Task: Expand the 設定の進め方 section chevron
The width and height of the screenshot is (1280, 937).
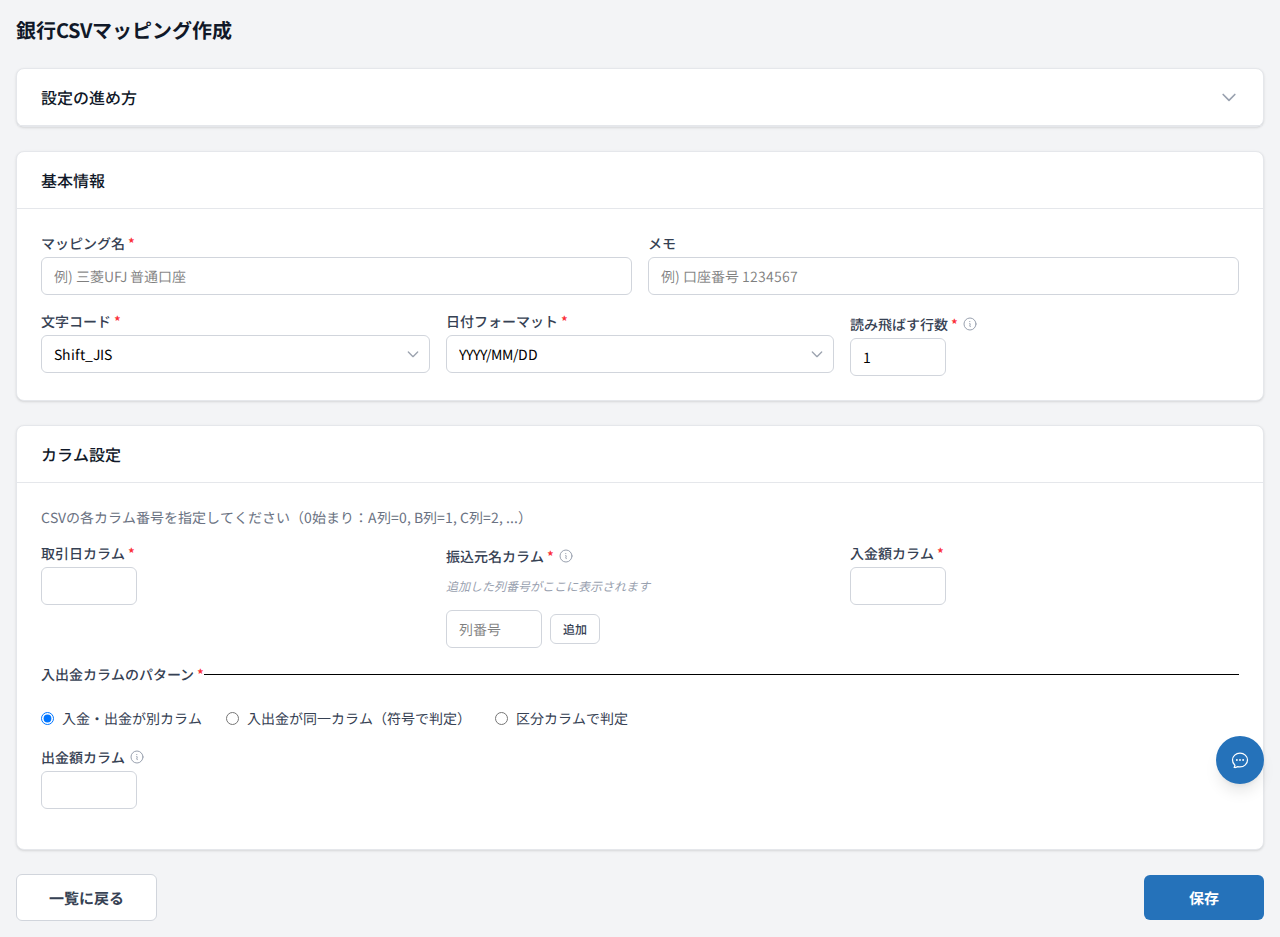Action: point(1229,98)
